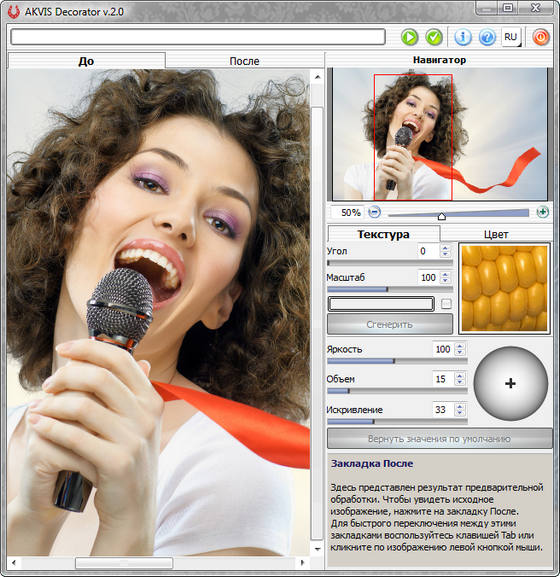Open the corn texture preview thumbnail
Image resolution: width=560 pixels, height=577 pixels.
tap(504, 289)
